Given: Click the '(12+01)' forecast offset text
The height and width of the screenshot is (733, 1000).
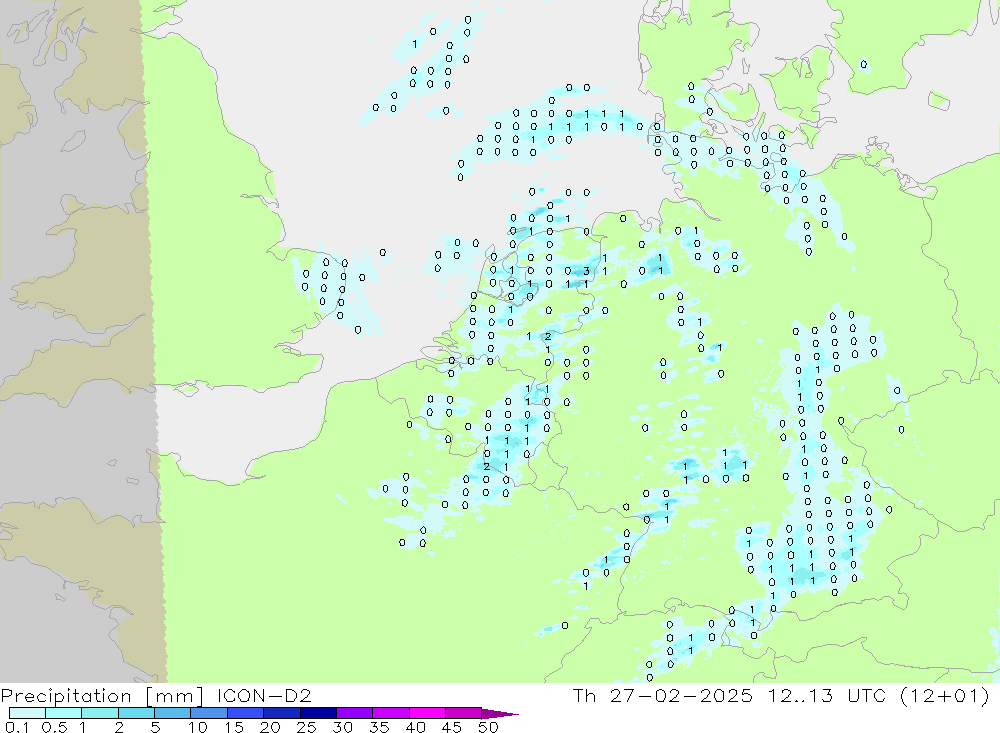Looking at the screenshot, I should pyautogui.click(x=945, y=695).
